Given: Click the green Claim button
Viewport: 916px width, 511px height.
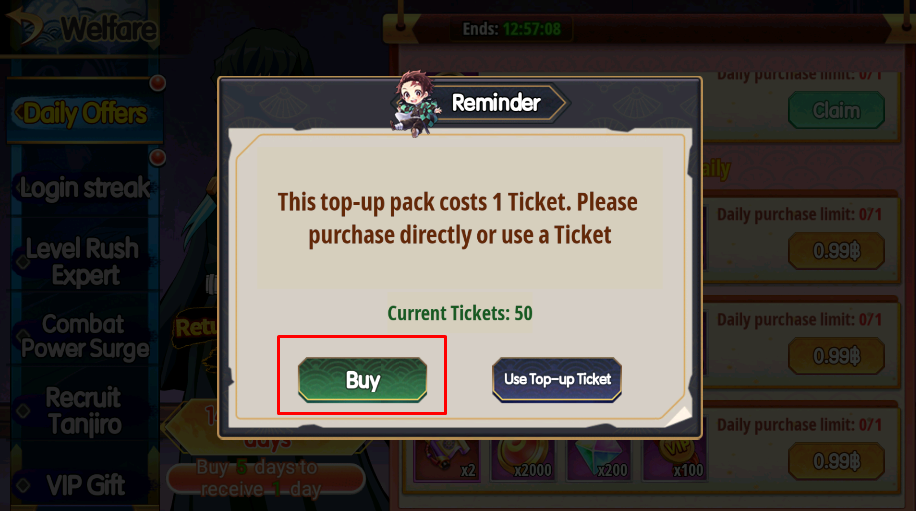Looking at the screenshot, I should pos(836,110).
